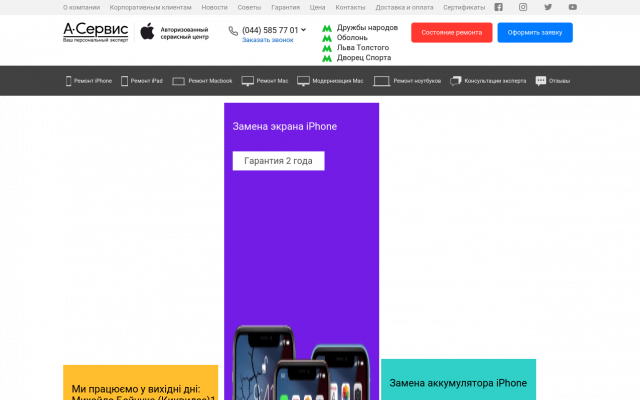Click Гарантия 2 года white button
Screen dimensions: 640x400
pyautogui.click(x=278, y=161)
